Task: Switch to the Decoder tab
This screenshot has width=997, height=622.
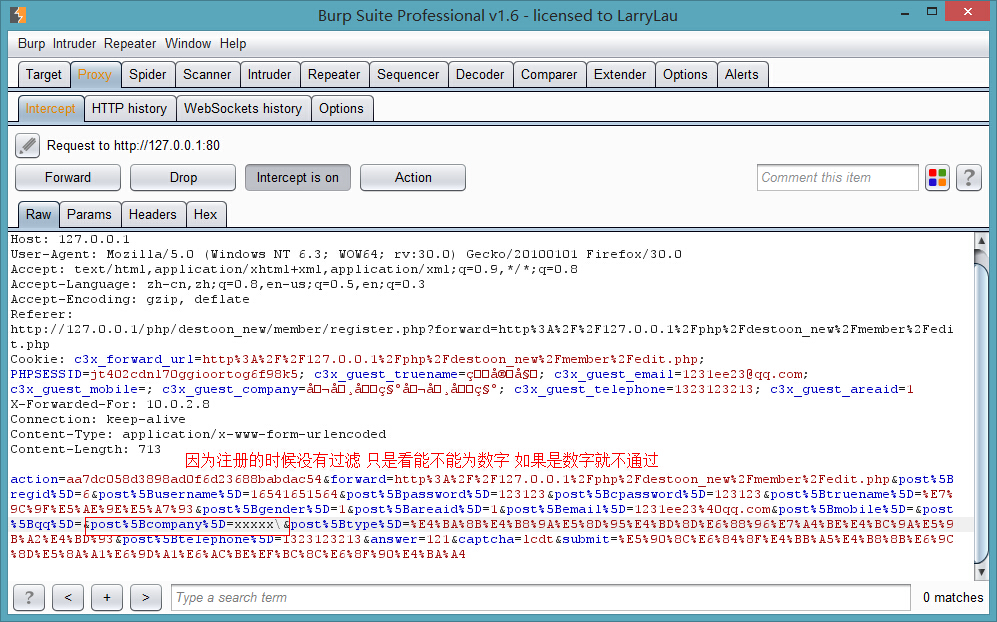Action: click(480, 74)
